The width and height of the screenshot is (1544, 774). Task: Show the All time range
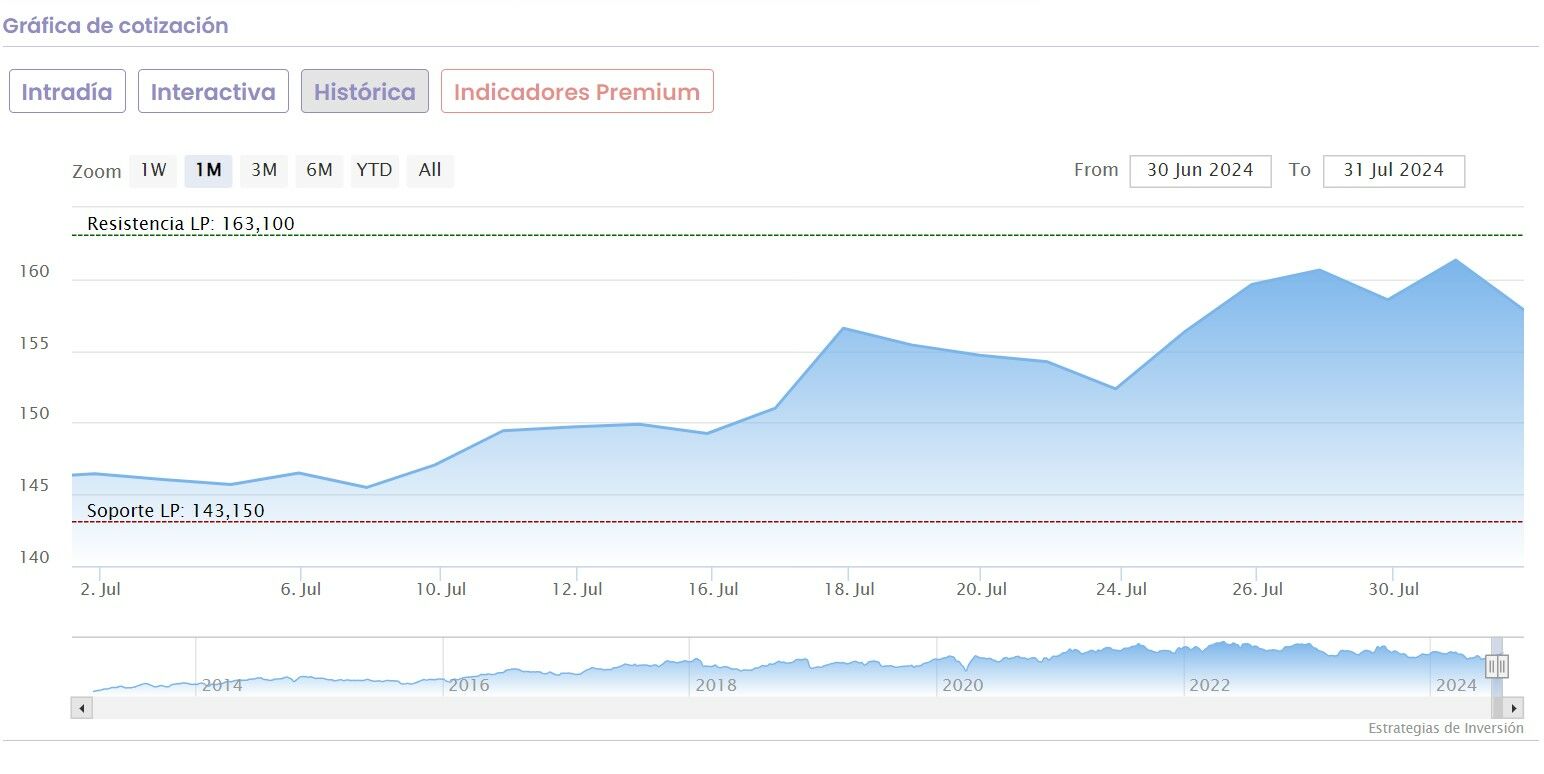coord(430,170)
